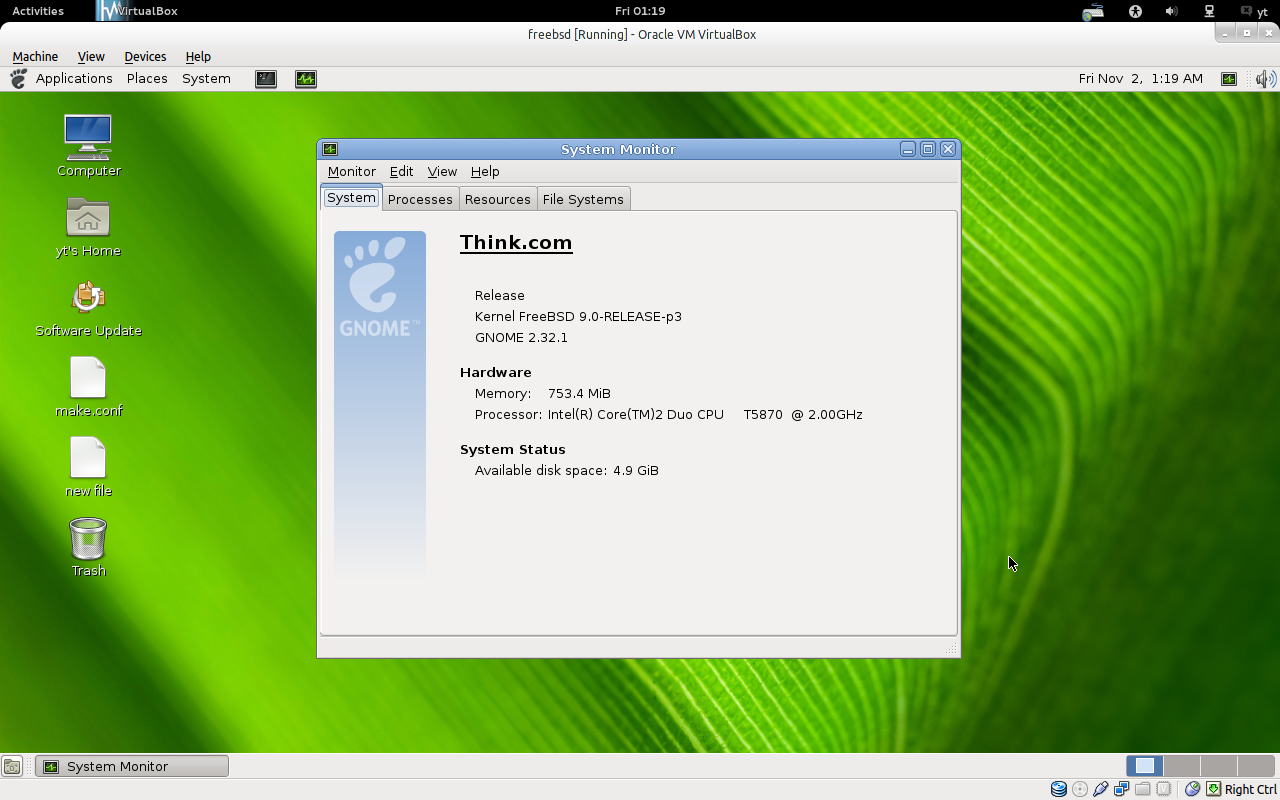The image size is (1280, 800).
Task: Open the Applications menu in GNOME panel
Action: (x=74, y=79)
